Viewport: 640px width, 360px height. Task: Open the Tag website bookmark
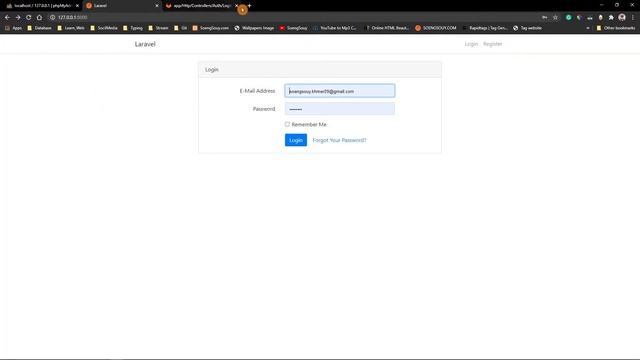527,28
